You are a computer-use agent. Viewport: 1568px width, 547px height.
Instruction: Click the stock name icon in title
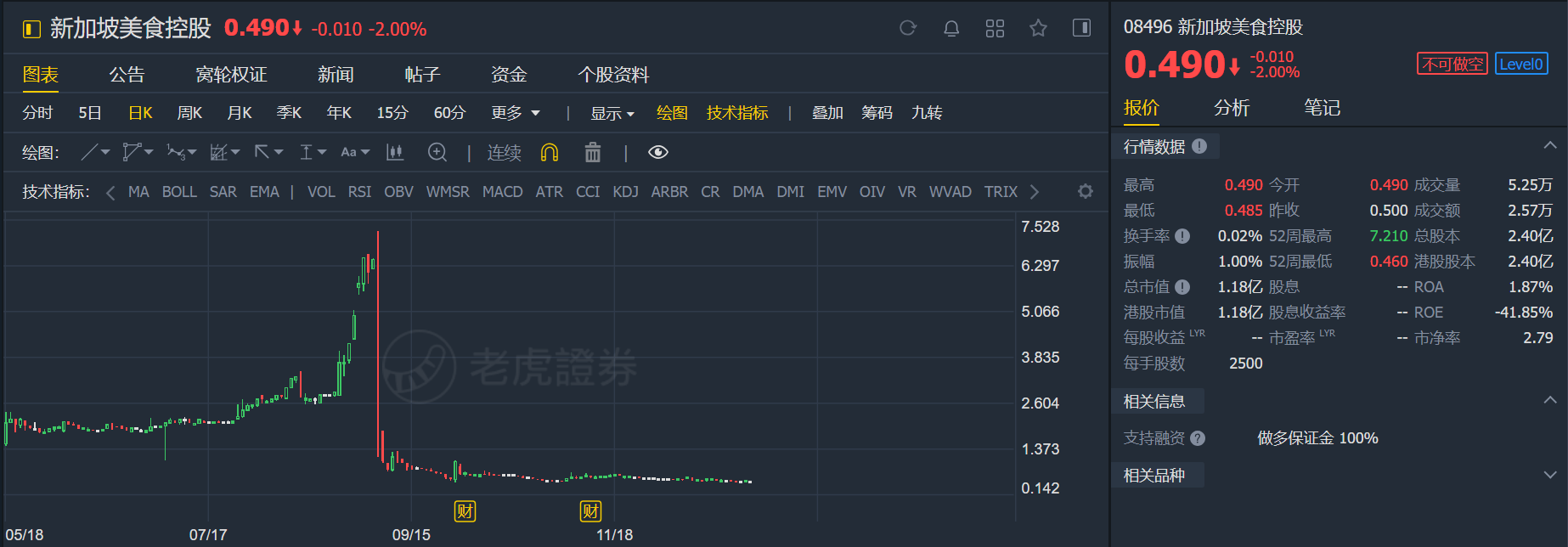31,30
